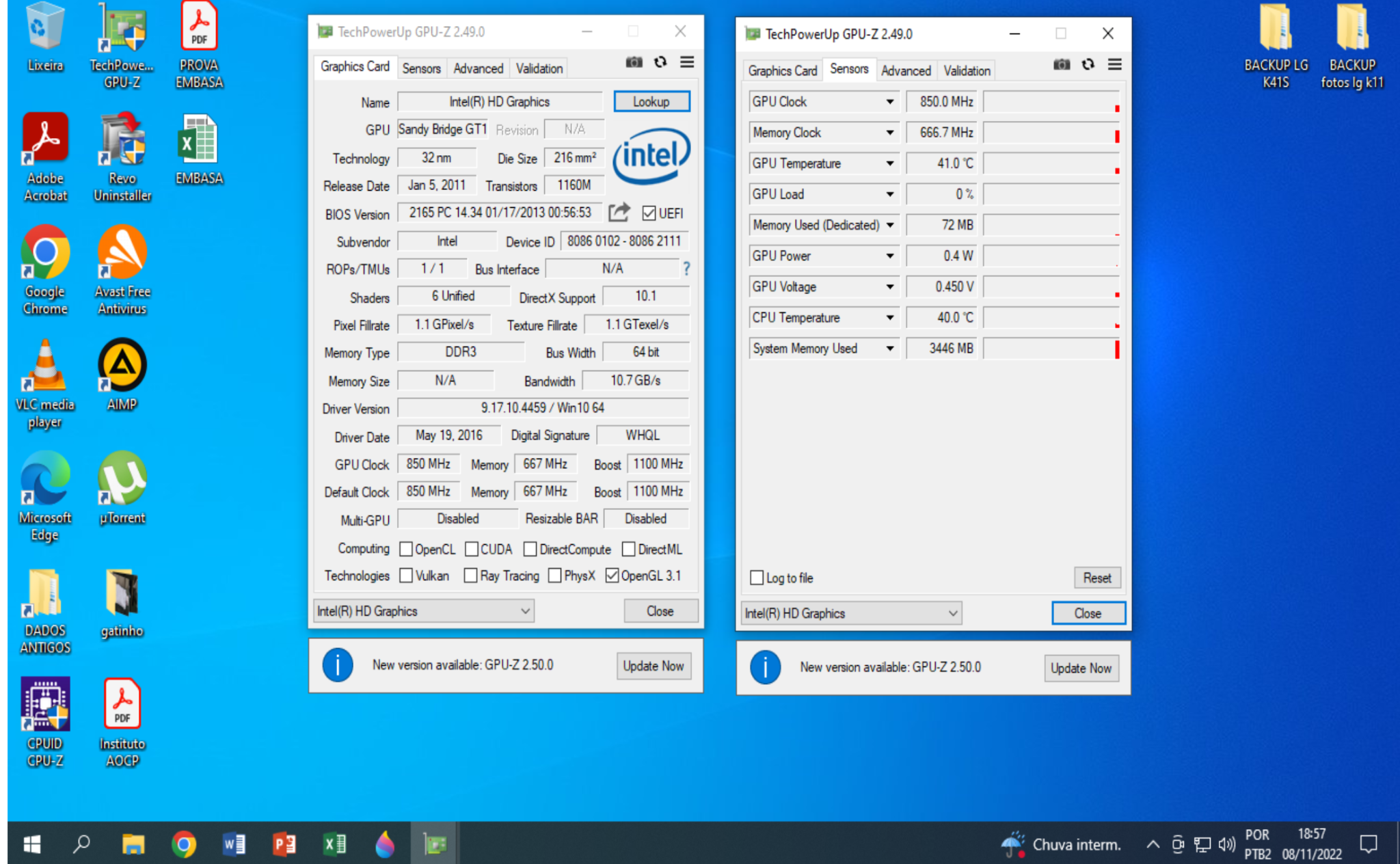
Task: Toggle the PhysX checkbox
Action: point(555,576)
